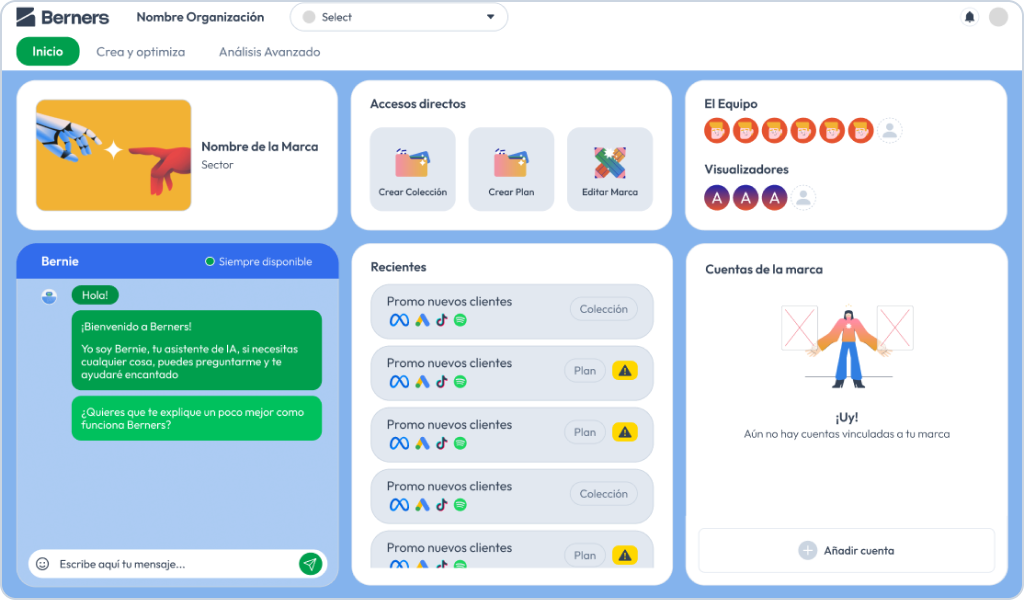Click Plan tag on second recent item
This screenshot has width=1024, height=600.
click(x=585, y=371)
